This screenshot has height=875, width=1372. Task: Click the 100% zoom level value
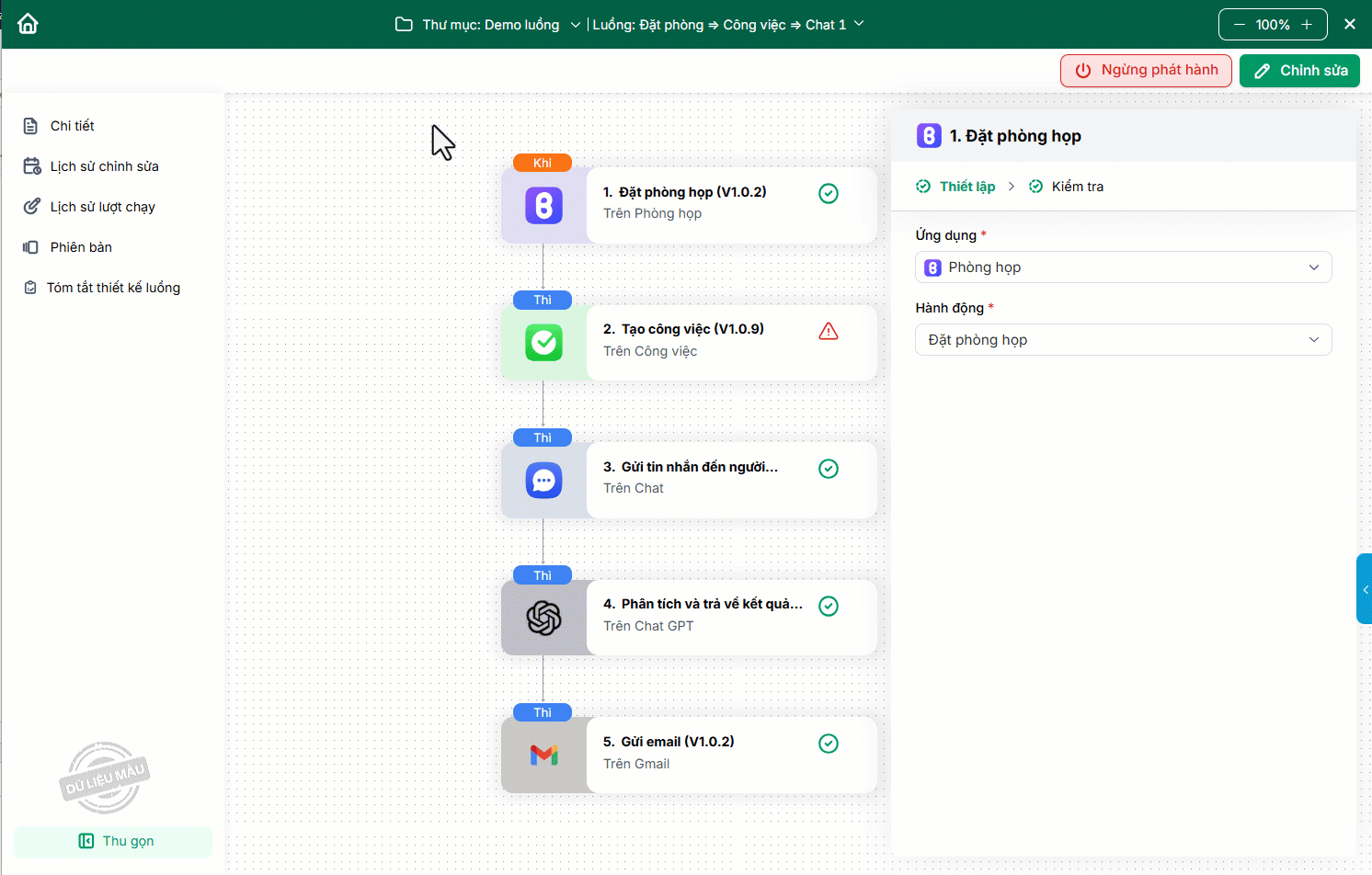point(1273,25)
